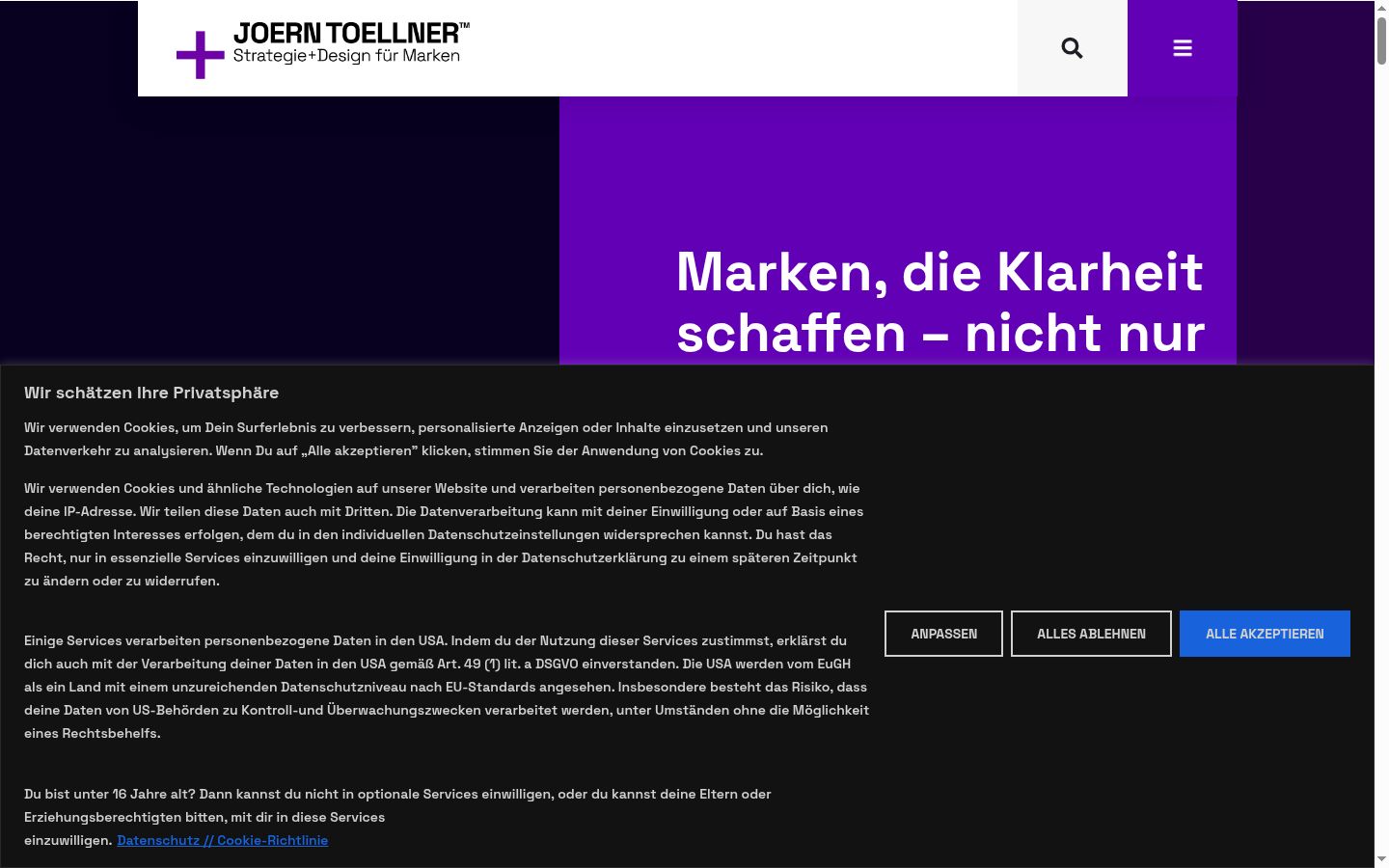Viewport: 1389px width, 868px height.
Task: Open the purple hamburger menu
Action: point(1183,48)
